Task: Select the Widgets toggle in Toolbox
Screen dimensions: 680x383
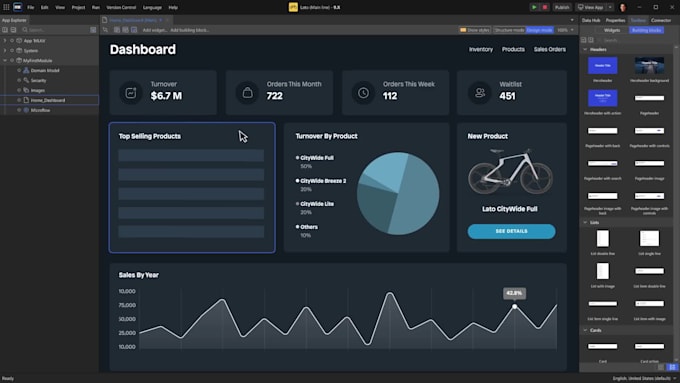Action: pos(612,30)
